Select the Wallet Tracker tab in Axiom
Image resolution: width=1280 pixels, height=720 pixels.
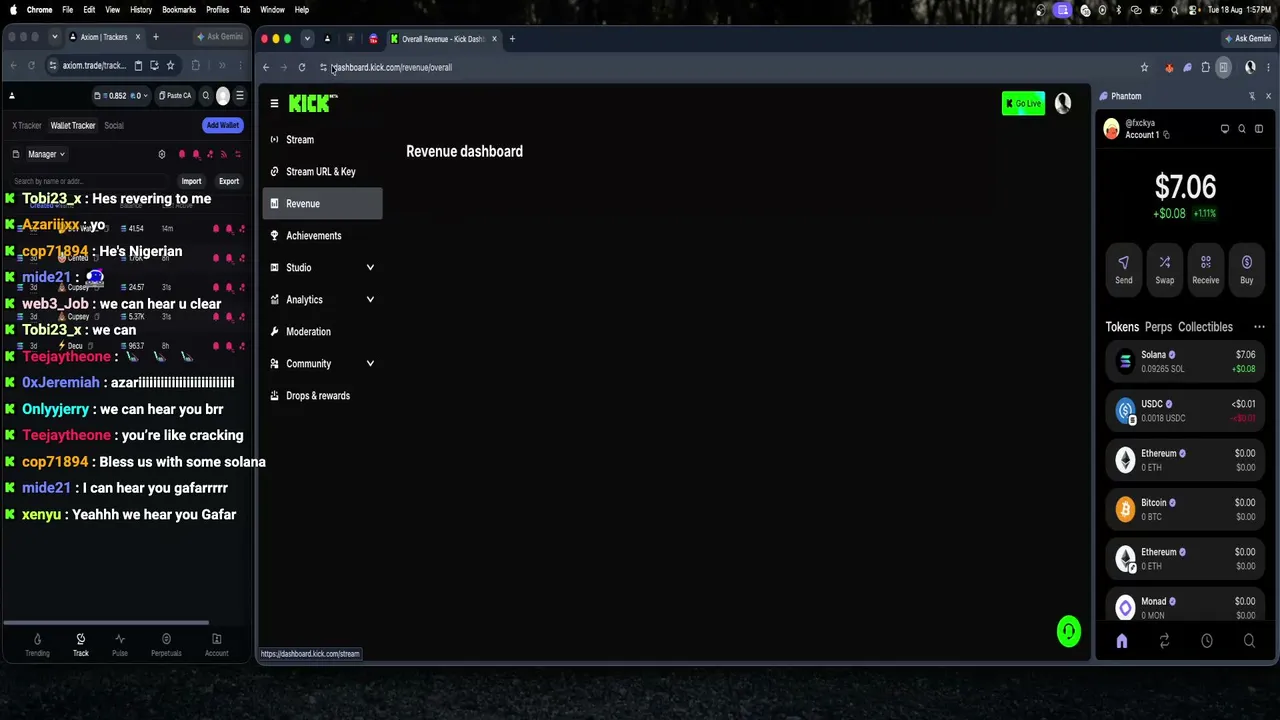pyautogui.click(x=73, y=126)
